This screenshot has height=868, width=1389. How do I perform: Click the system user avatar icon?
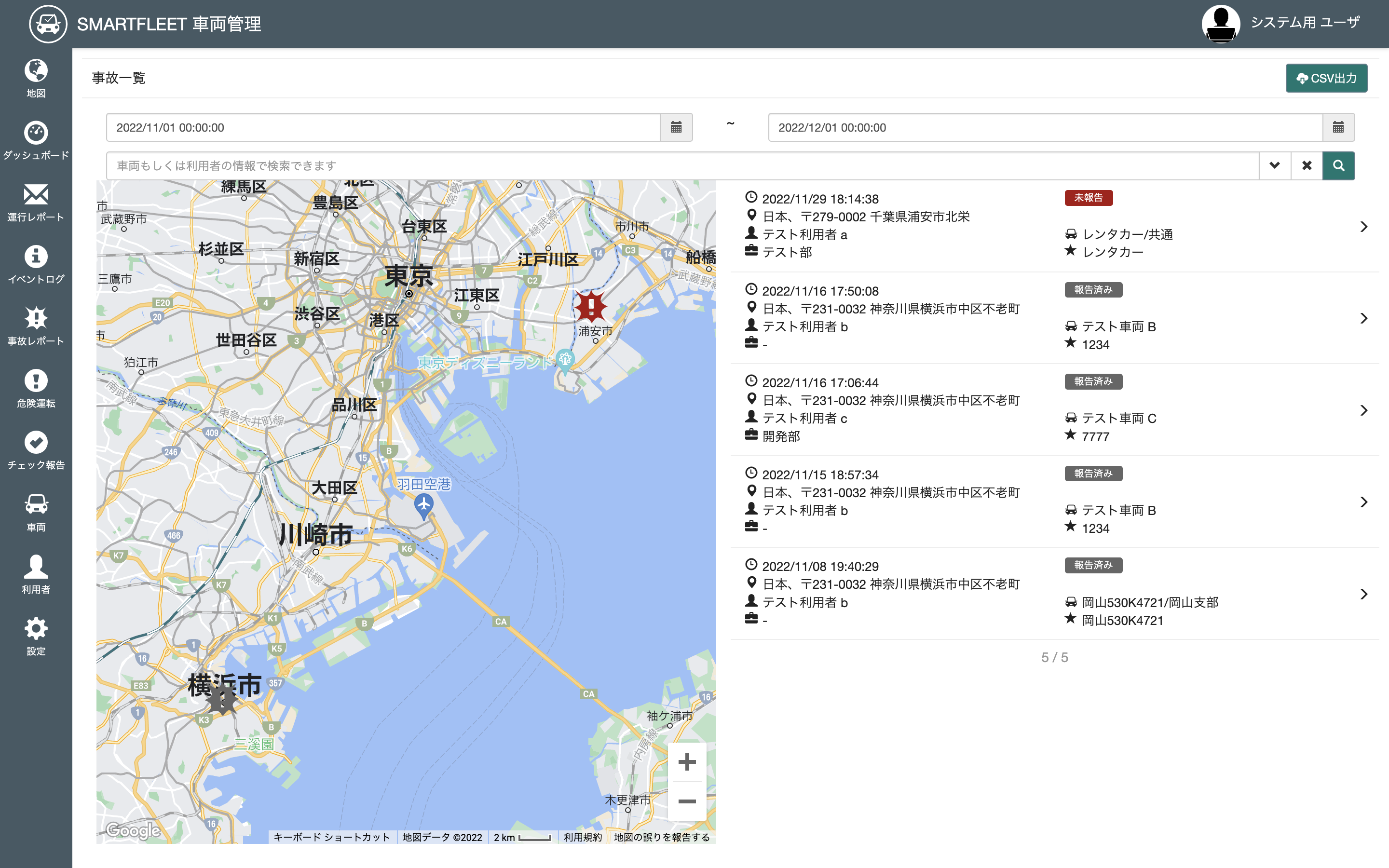point(1221,24)
